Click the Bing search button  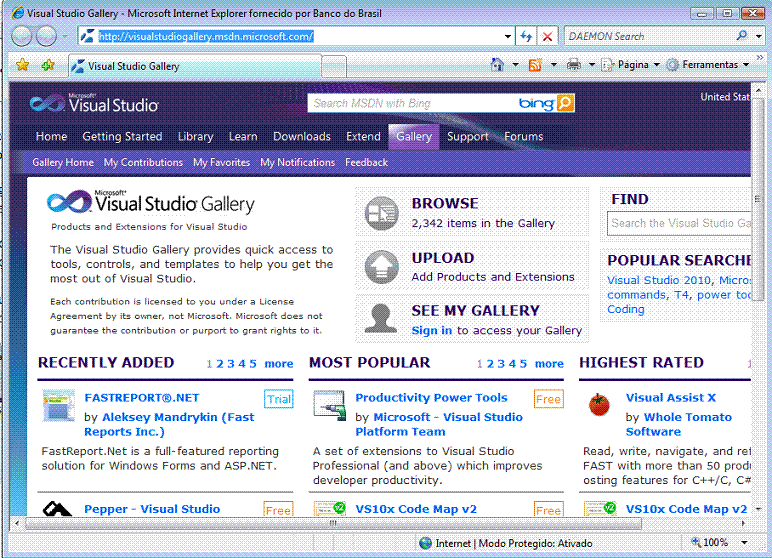565,103
